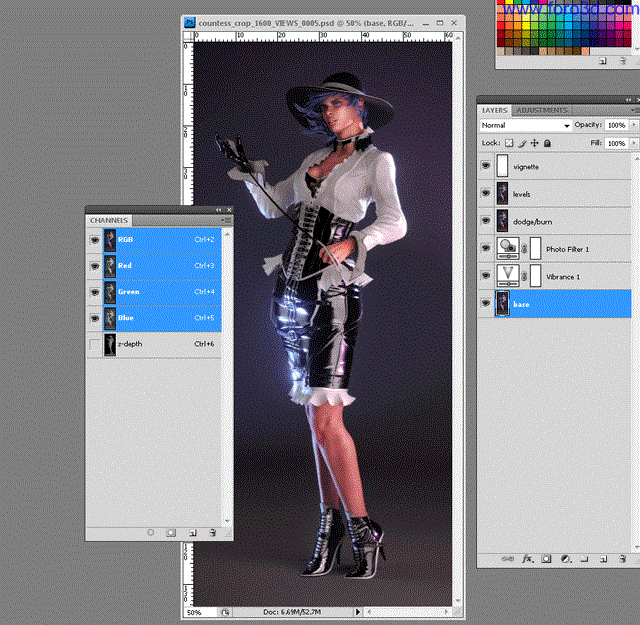Click Channels panel scroll up arrow
Viewport: 640px width, 625px height.
click(227, 234)
